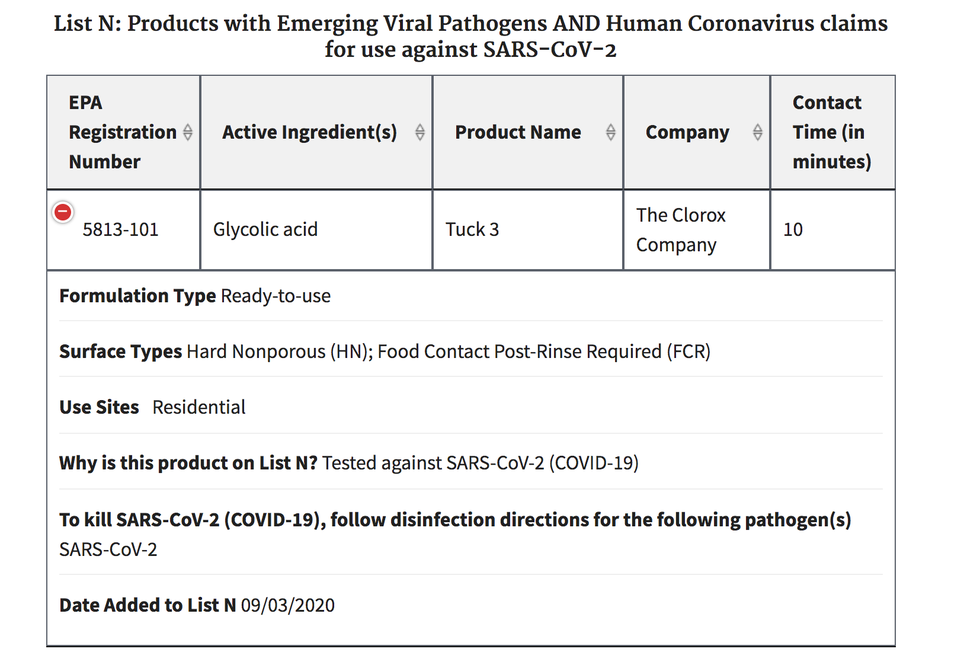This screenshot has height=652, width=980.
Task: Sort Product Name column arrows
Action: click(611, 132)
